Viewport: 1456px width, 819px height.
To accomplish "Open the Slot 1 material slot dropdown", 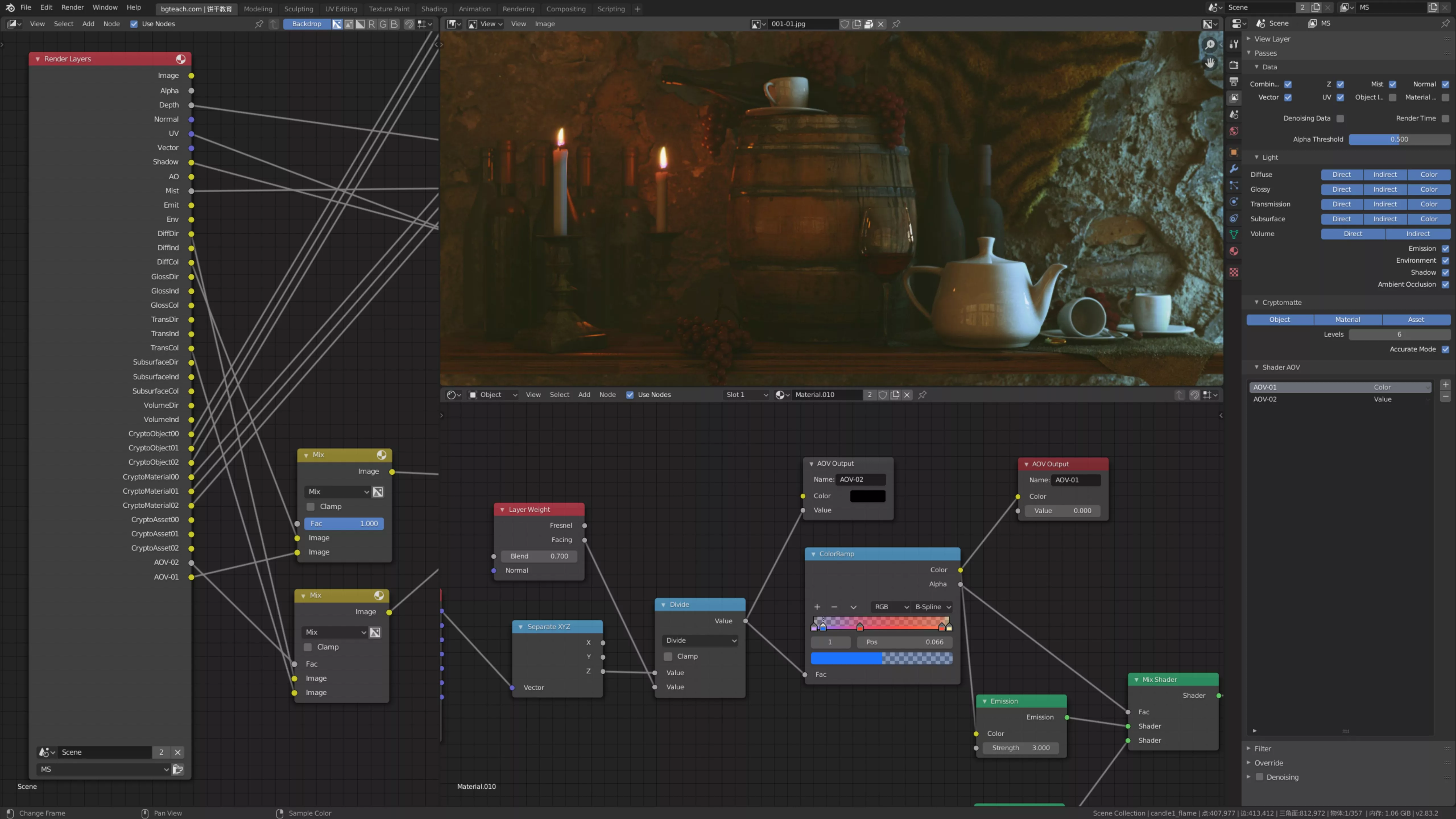I will pos(747,394).
